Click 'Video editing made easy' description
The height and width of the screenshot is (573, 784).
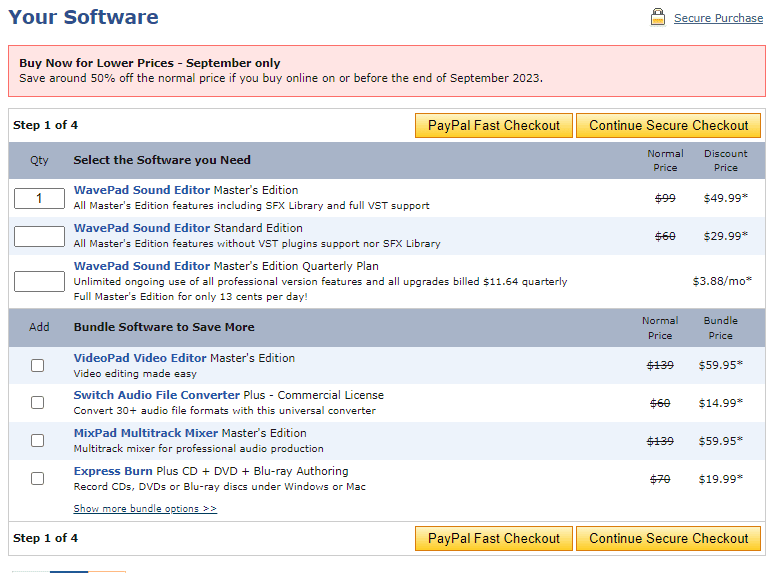[135, 374]
